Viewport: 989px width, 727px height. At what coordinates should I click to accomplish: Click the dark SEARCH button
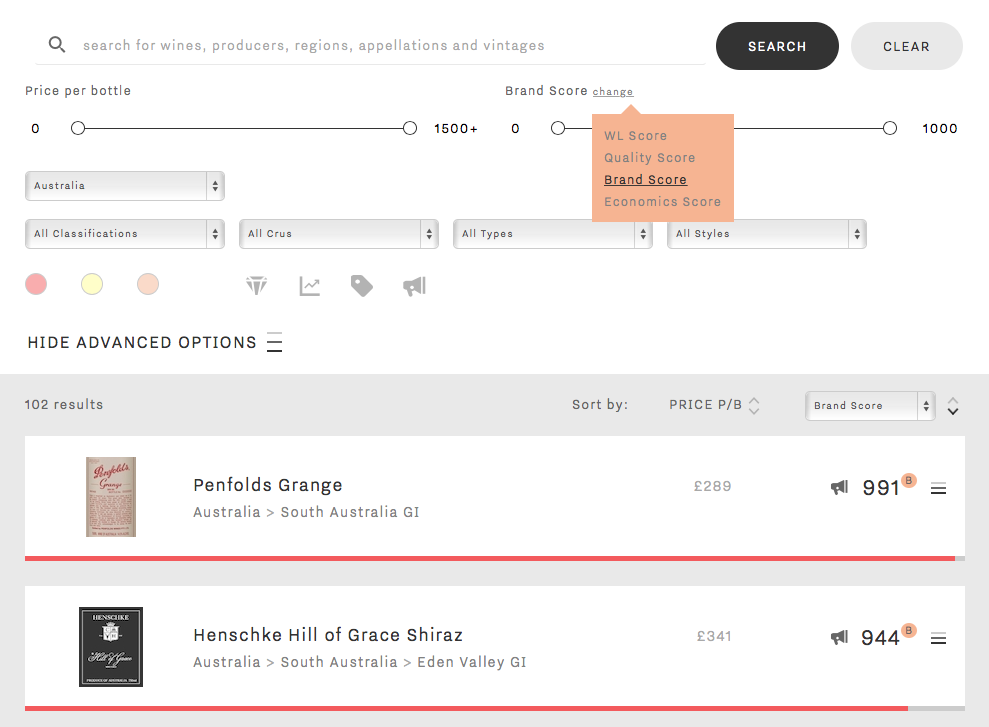click(x=777, y=46)
